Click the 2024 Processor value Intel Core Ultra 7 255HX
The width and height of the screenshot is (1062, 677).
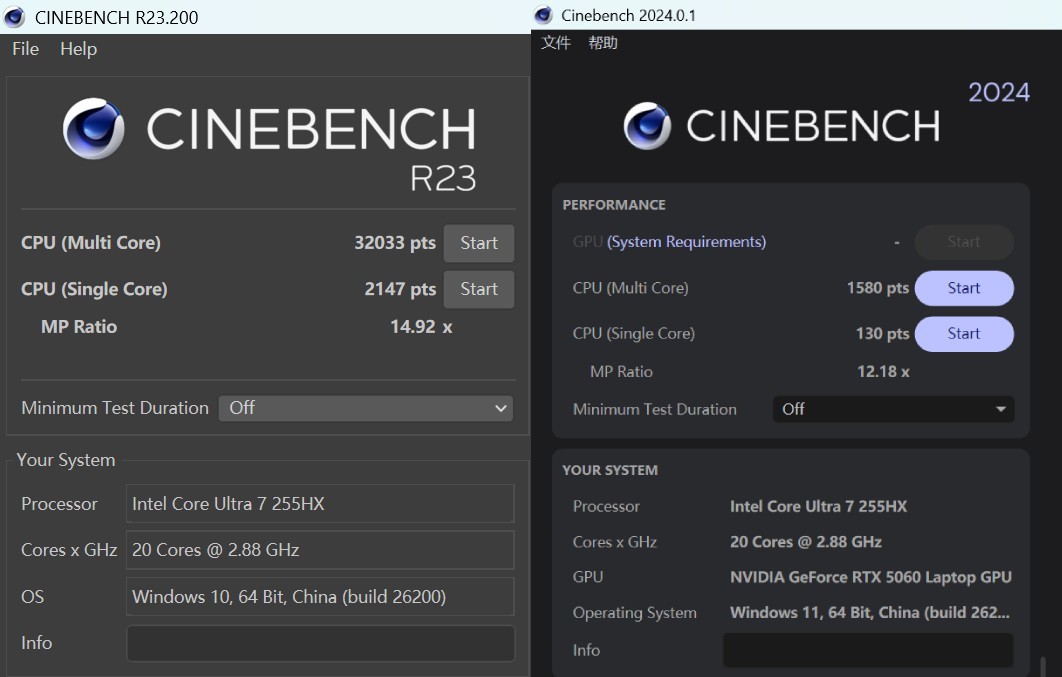pyautogui.click(x=818, y=506)
